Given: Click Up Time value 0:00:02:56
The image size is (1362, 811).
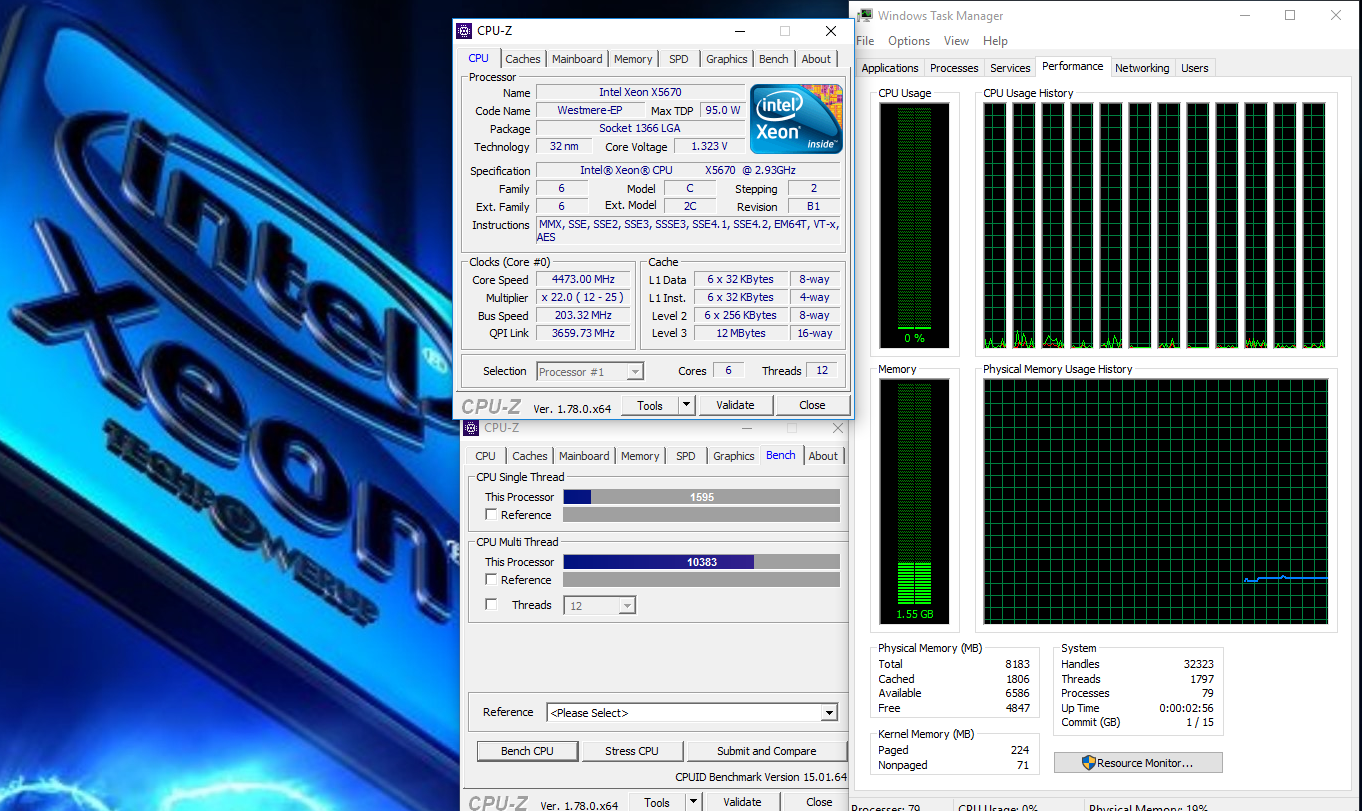Looking at the screenshot, I should point(1187,708).
